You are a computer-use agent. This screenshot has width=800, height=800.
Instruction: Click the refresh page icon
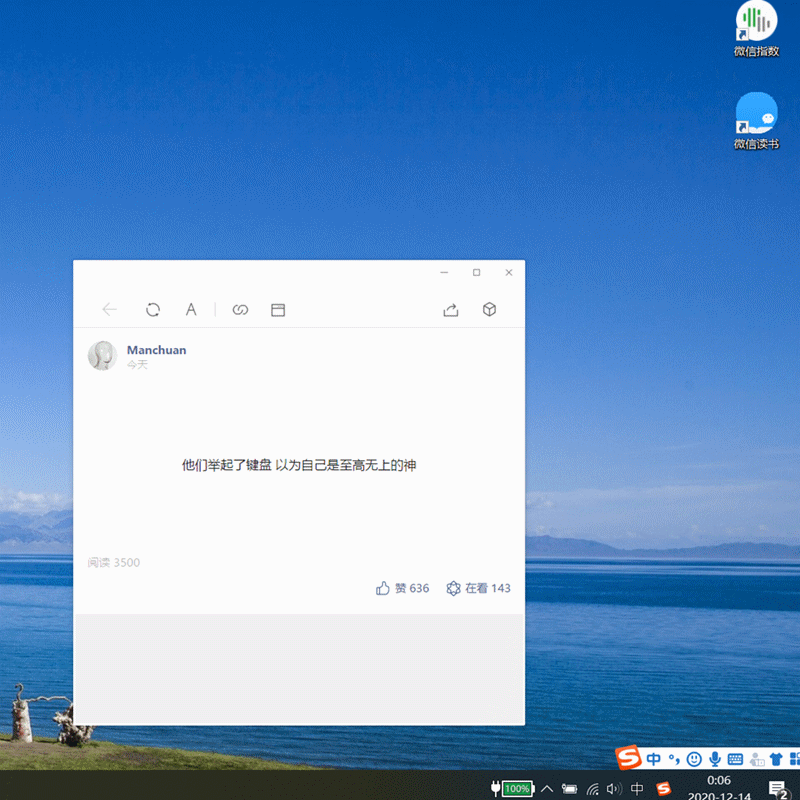[153, 310]
